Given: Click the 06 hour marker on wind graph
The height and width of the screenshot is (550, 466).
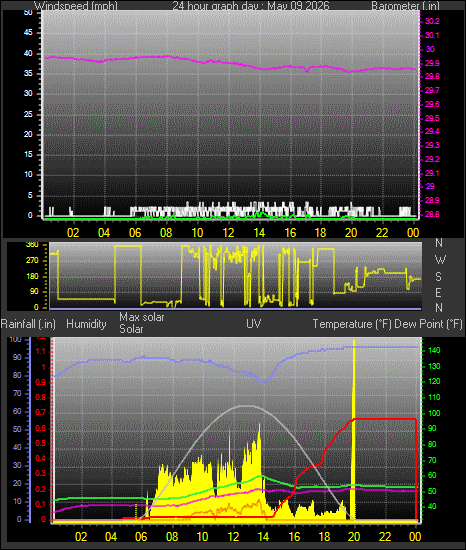Looking at the screenshot, I should click(x=135, y=233).
